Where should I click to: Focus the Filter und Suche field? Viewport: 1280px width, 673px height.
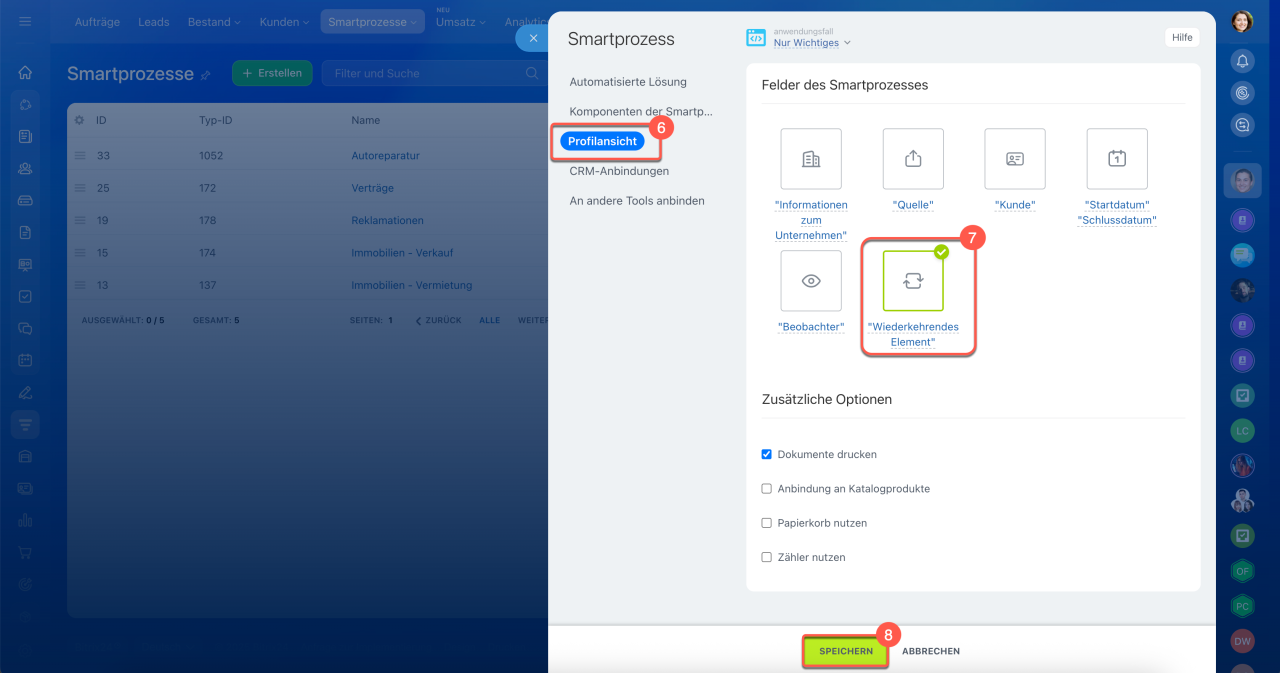tap(434, 73)
